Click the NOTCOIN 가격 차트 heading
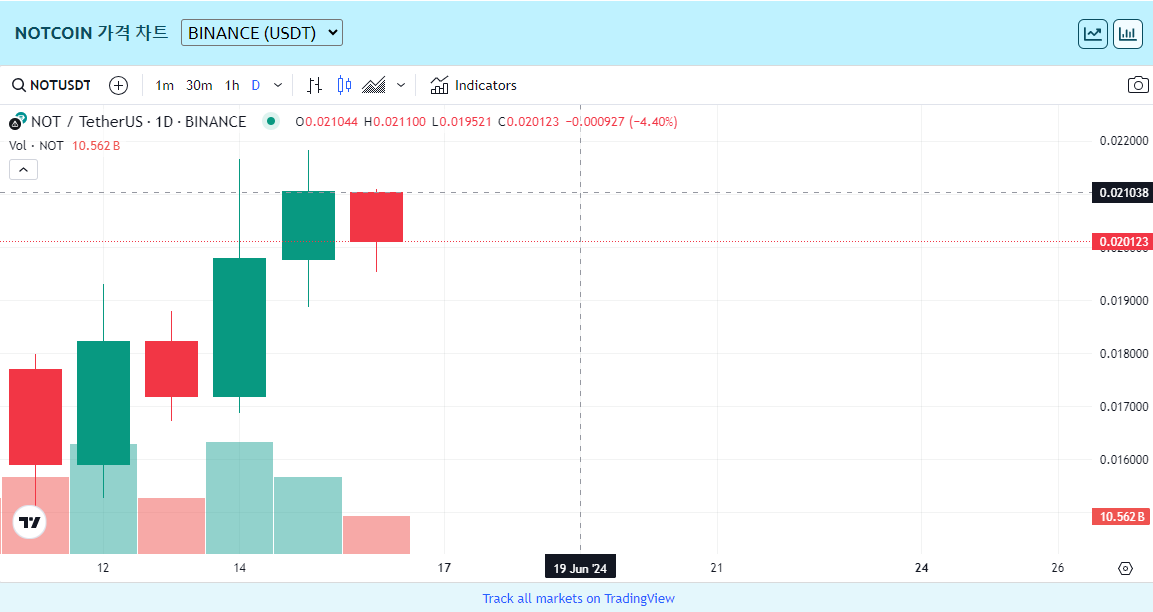 tap(91, 33)
